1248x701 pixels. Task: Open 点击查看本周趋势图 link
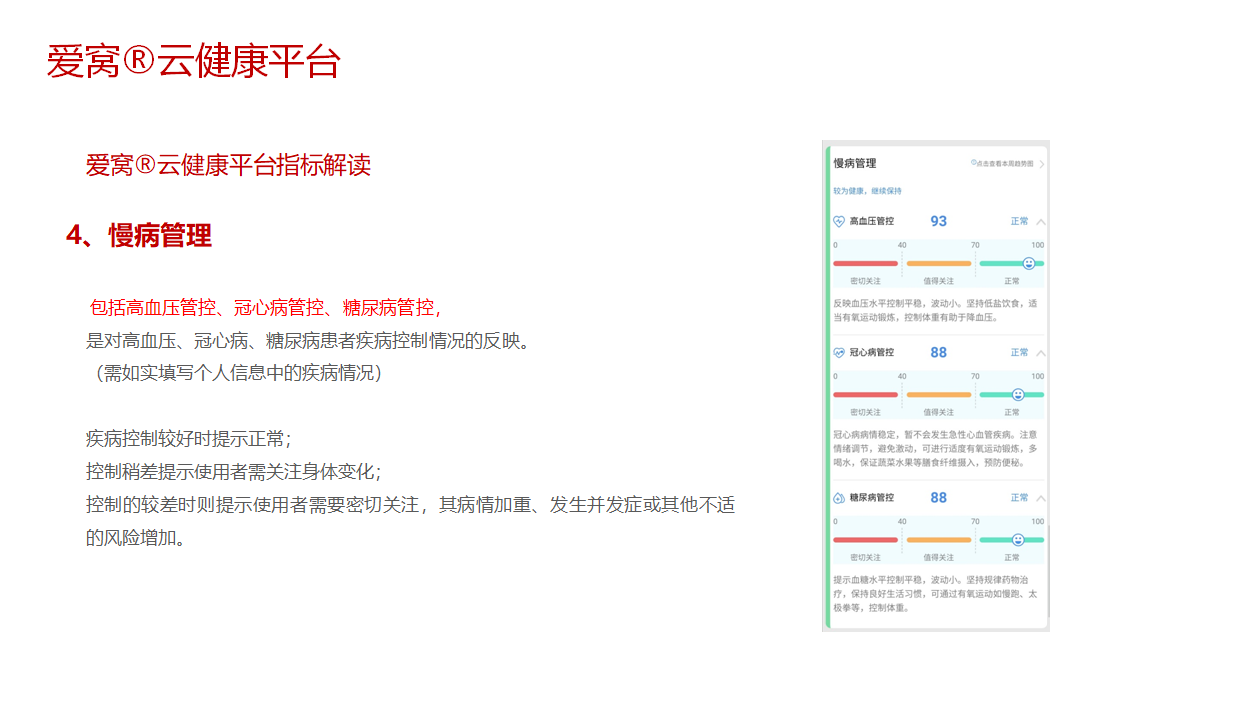click(x=1005, y=163)
